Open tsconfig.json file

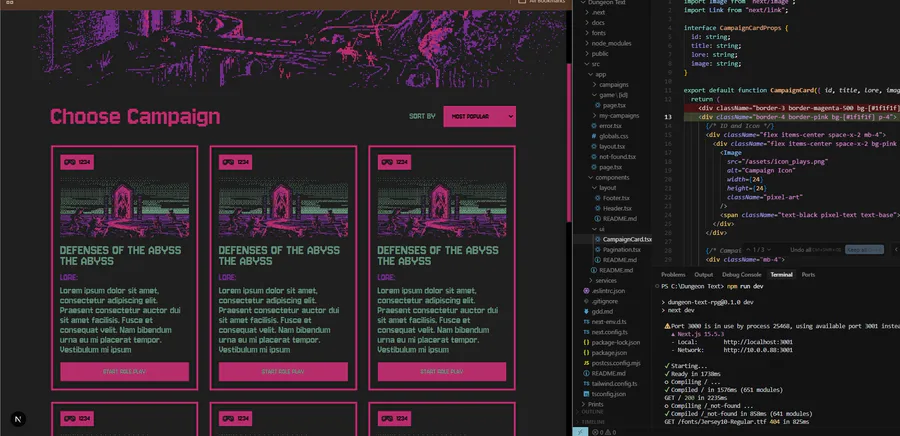(x=608, y=394)
